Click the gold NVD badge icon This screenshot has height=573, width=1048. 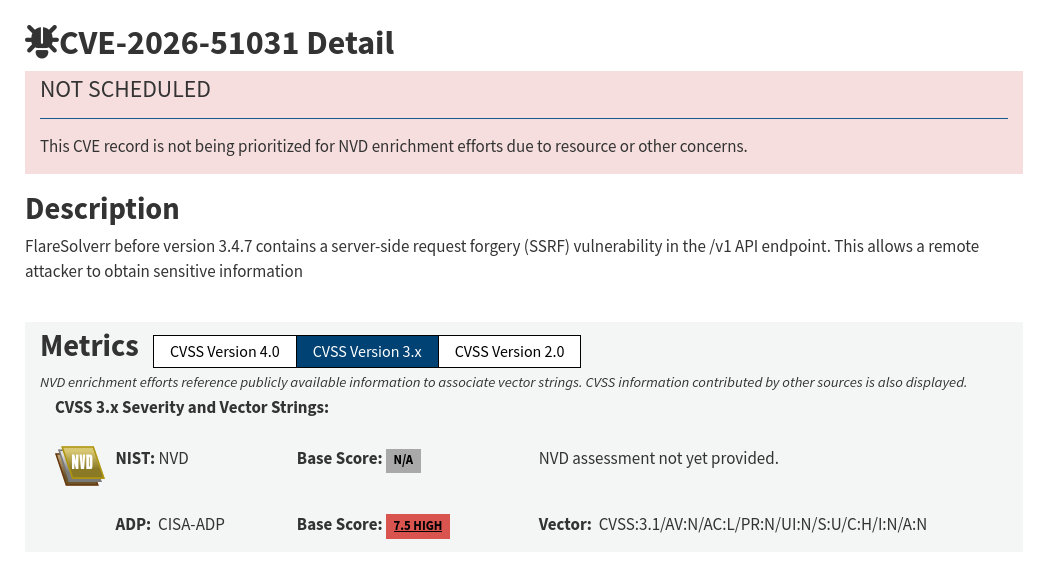(x=80, y=465)
